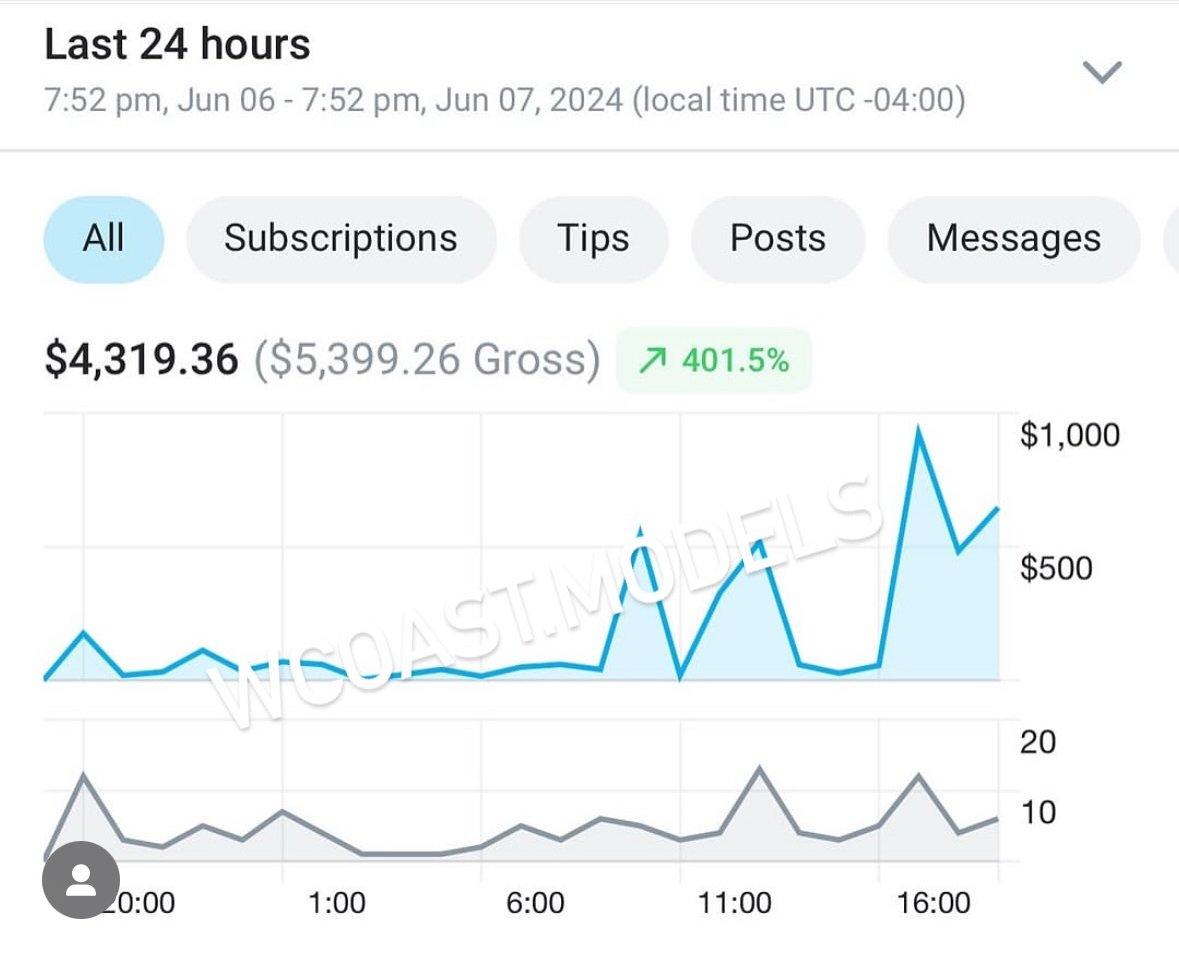Select the All filter chip
Viewport: 1179px width, 958px height.
coord(104,239)
